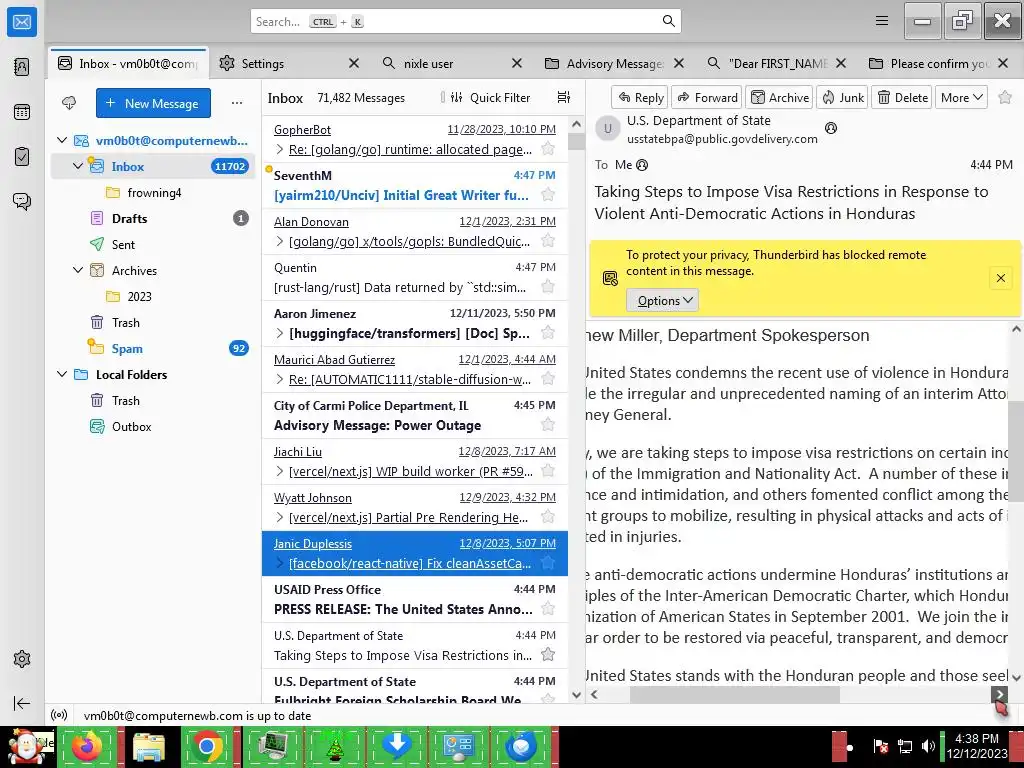Switch to the Settings tab

click(x=289, y=63)
